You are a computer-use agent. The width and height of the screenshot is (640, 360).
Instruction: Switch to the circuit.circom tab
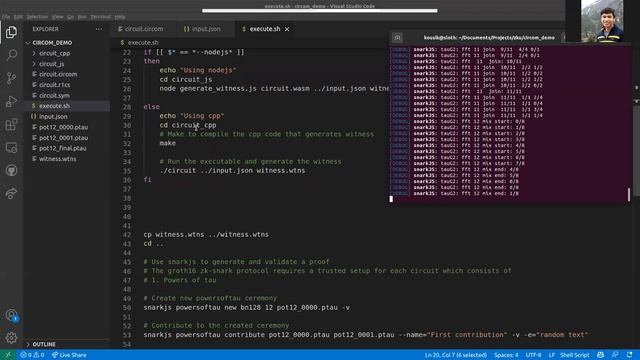144,29
